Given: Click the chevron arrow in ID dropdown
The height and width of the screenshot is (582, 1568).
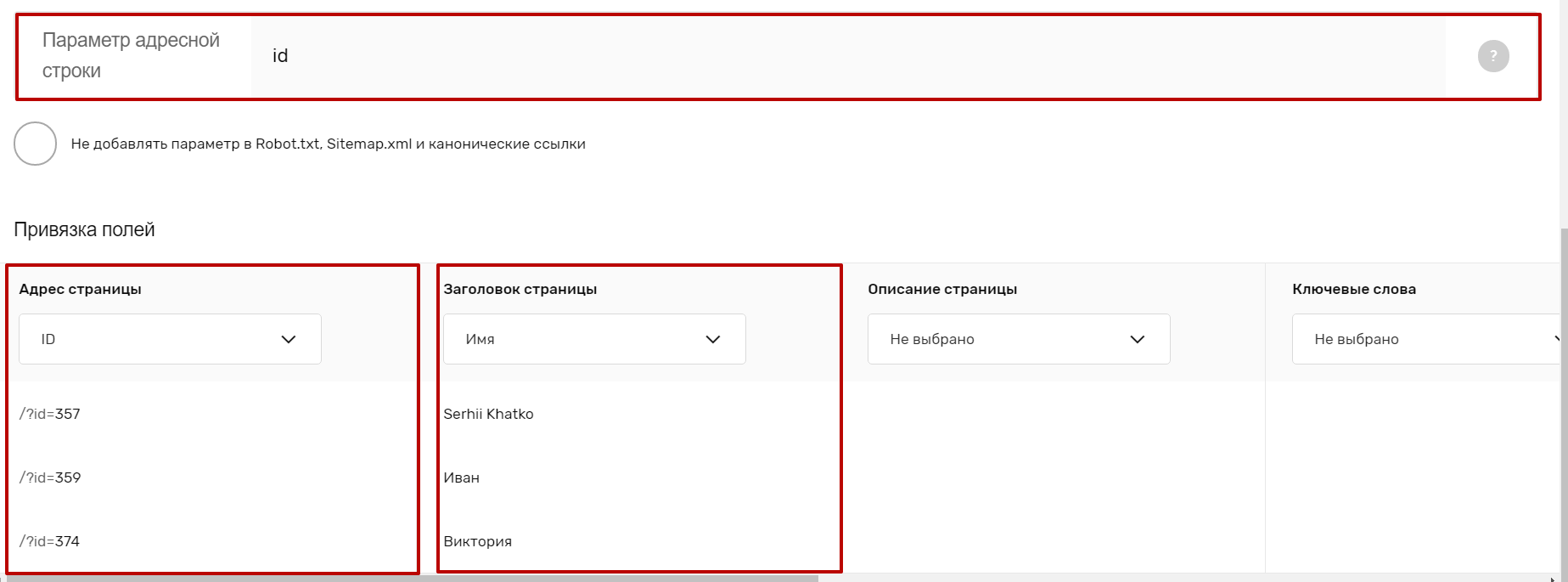Looking at the screenshot, I should 289,339.
